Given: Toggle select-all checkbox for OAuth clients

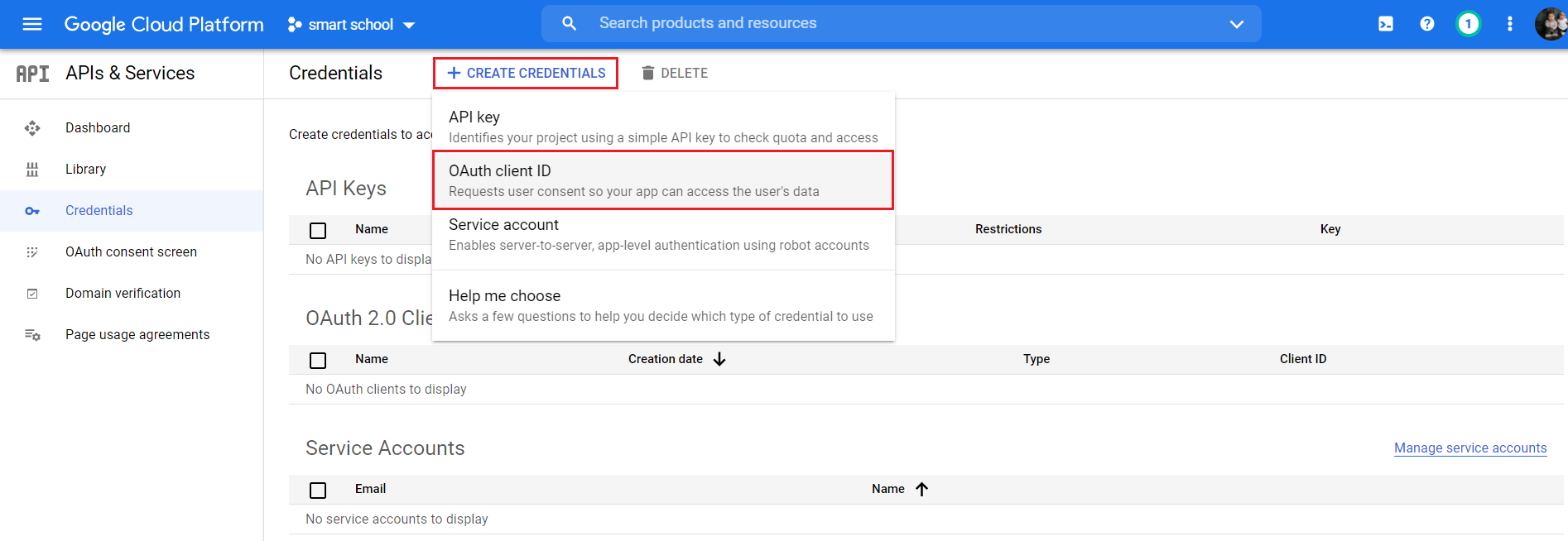Looking at the screenshot, I should pos(318,360).
